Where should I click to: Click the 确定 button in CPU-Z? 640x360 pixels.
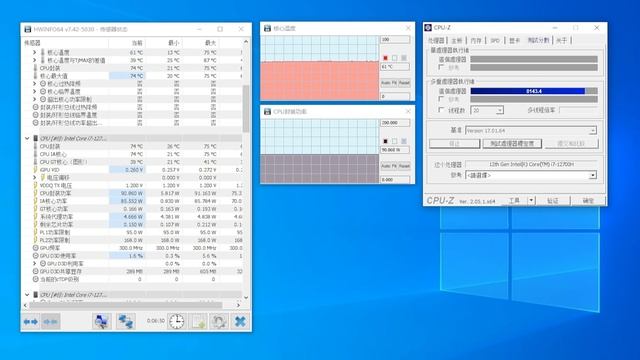[x=588, y=200]
